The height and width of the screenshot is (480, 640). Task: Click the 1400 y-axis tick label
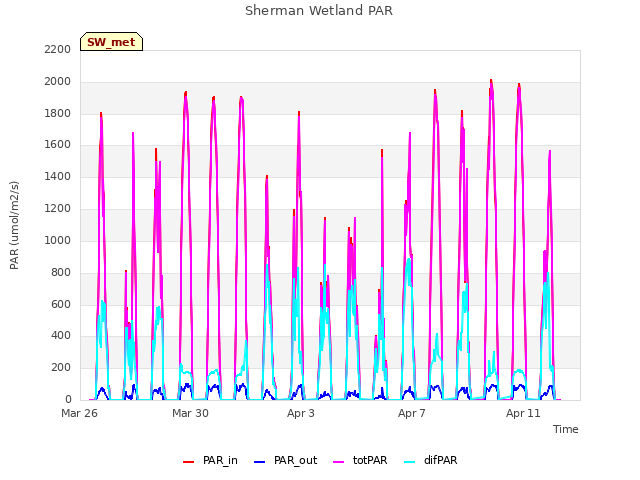pyautogui.click(x=58, y=176)
